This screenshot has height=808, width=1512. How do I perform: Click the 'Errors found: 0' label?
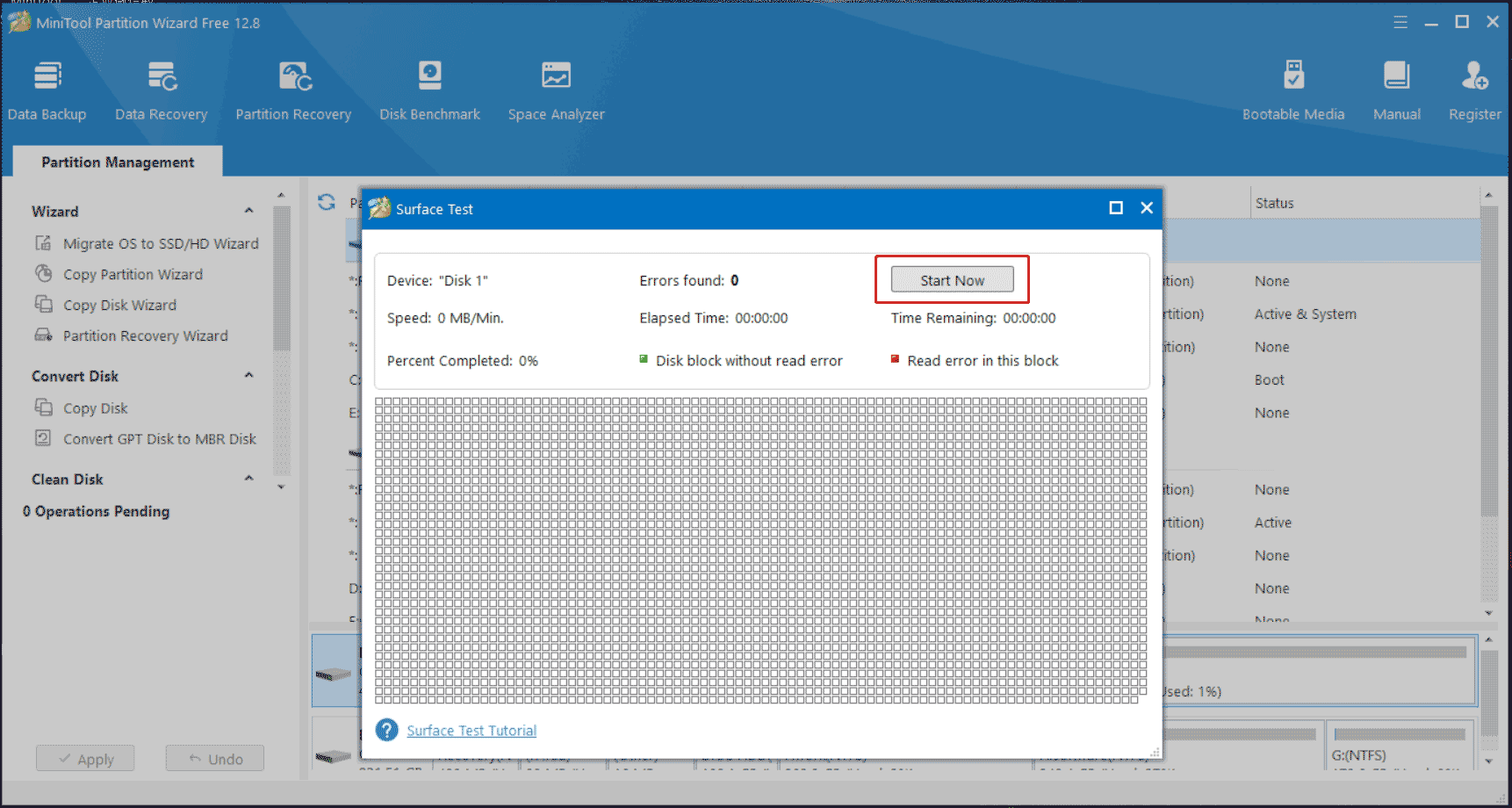click(x=689, y=281)
